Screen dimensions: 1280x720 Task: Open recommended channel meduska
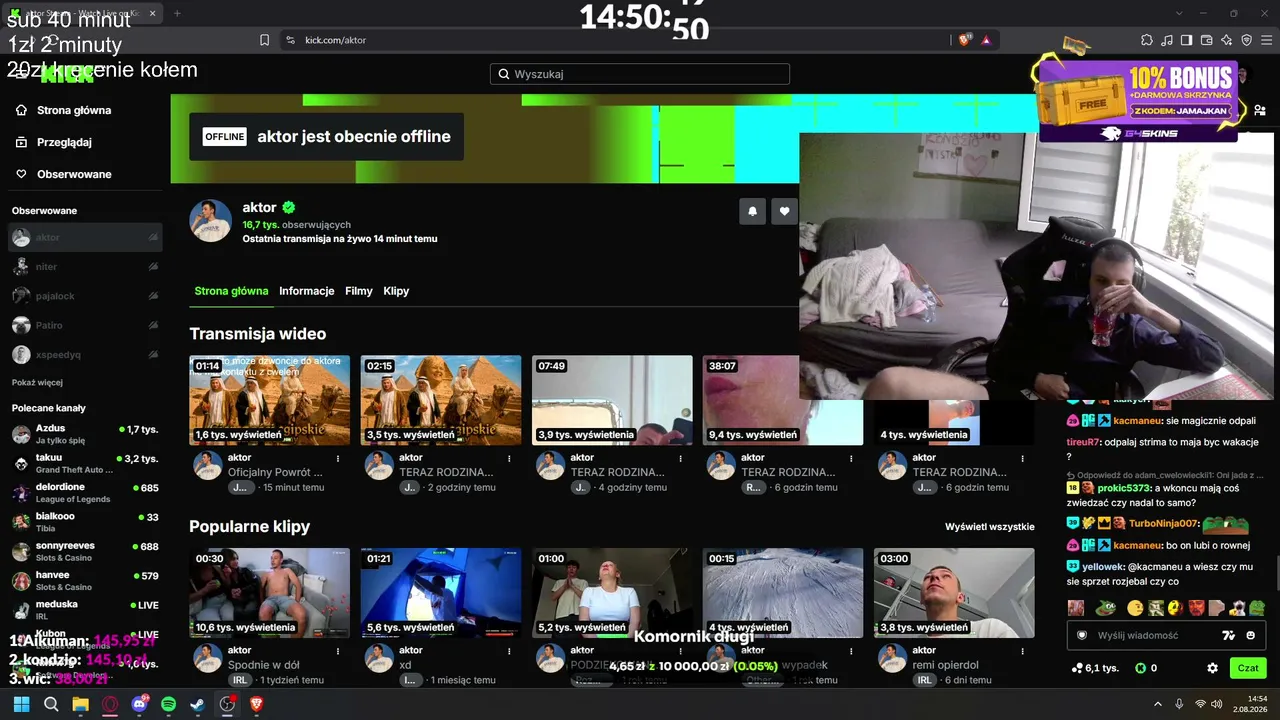click(x=85, y=610)
